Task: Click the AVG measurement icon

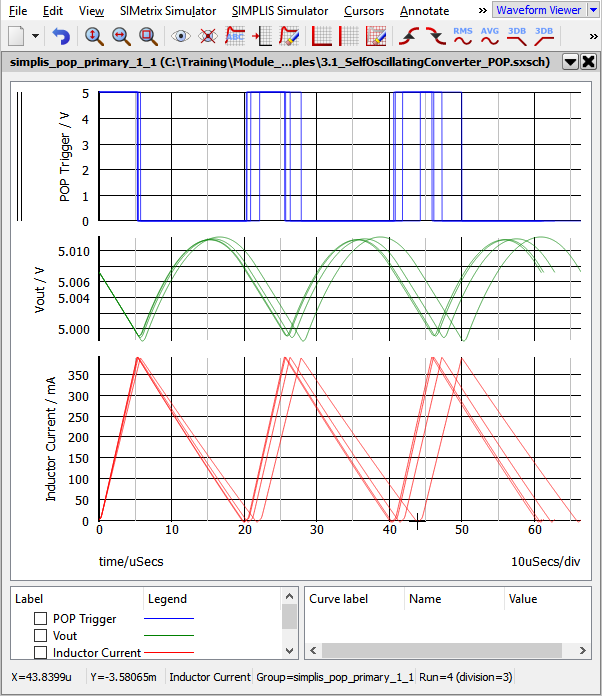Action: click(489, 36)
